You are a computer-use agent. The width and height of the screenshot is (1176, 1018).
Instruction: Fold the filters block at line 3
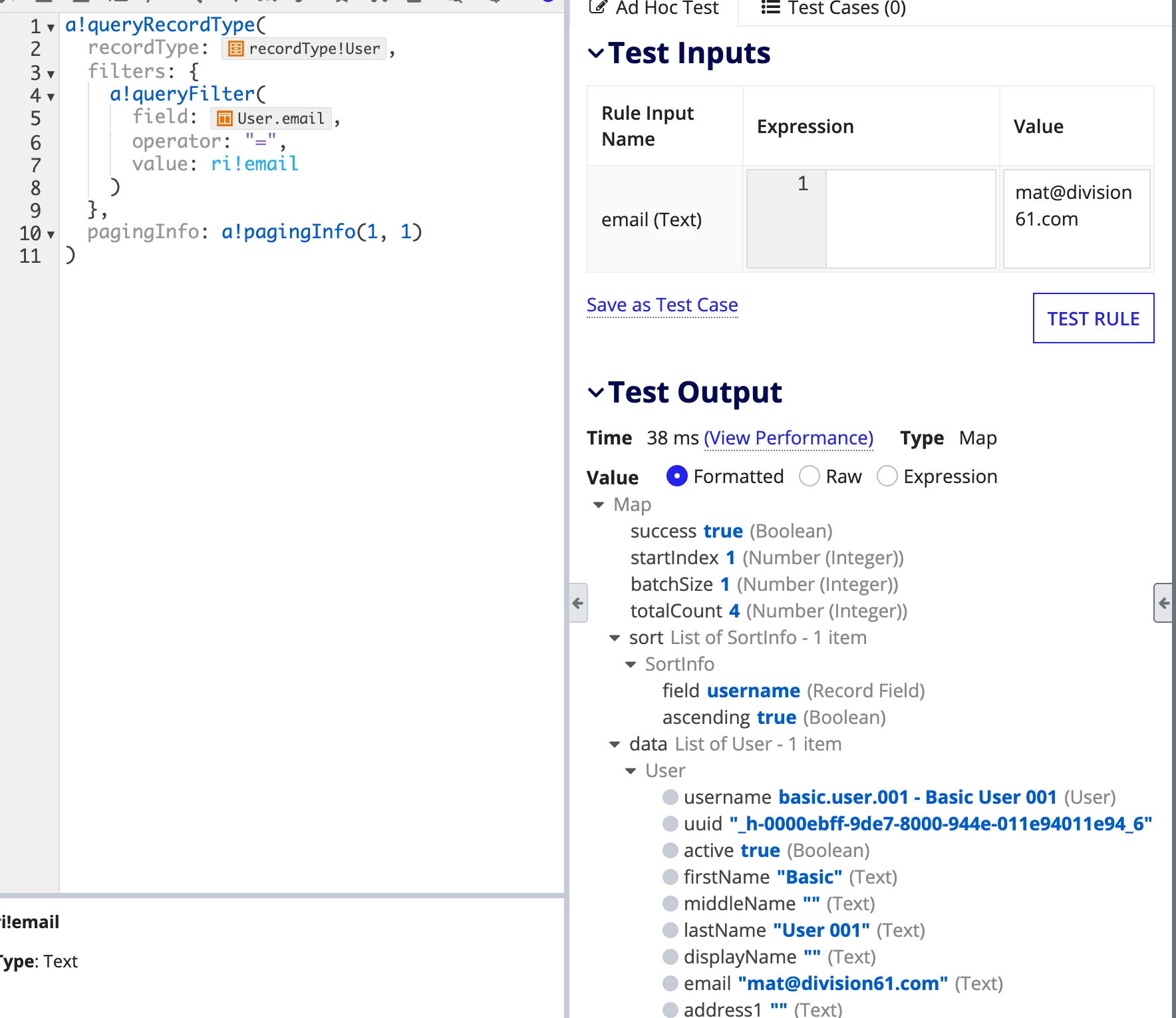51,74
